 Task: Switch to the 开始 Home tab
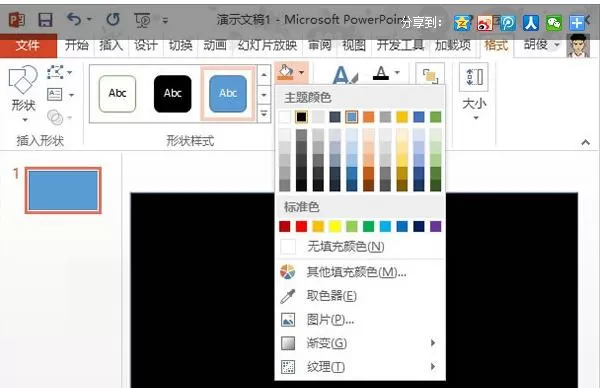click(77, 45)
